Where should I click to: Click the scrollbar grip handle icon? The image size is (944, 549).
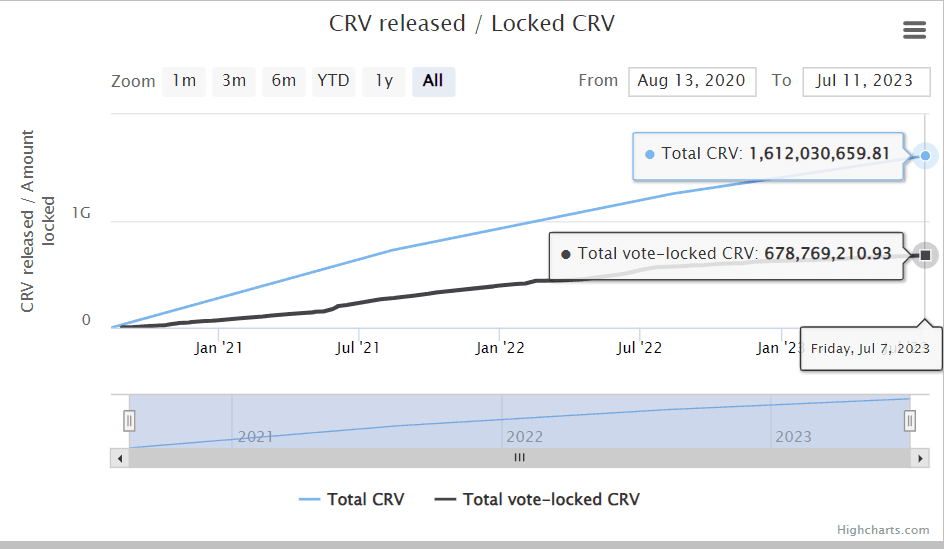(x=520, y=458)
